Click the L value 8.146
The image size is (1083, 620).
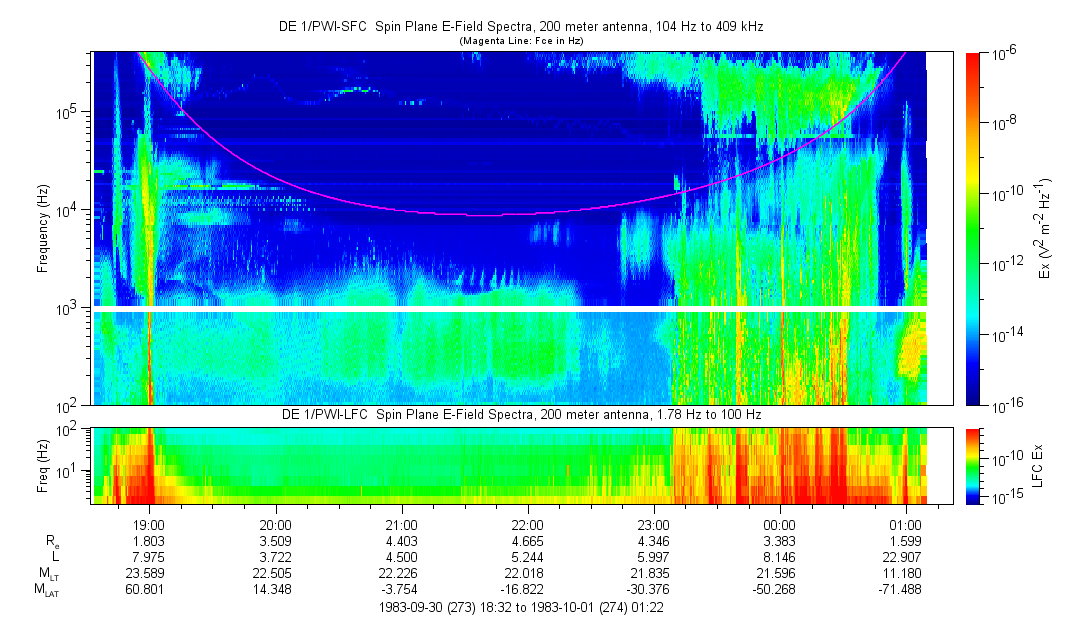pos(780,557)
